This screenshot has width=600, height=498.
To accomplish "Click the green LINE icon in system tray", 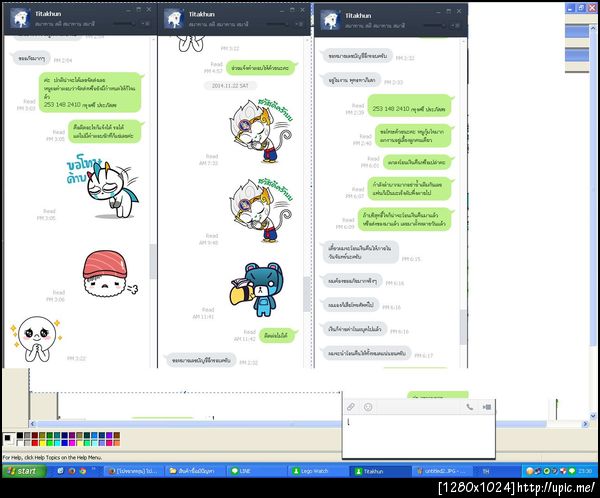I will 572,471.
